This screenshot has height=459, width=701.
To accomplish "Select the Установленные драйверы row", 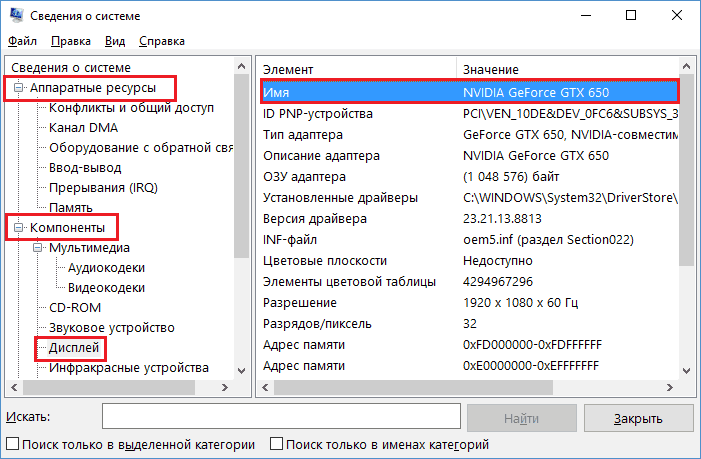I will [x=469, y=198].
